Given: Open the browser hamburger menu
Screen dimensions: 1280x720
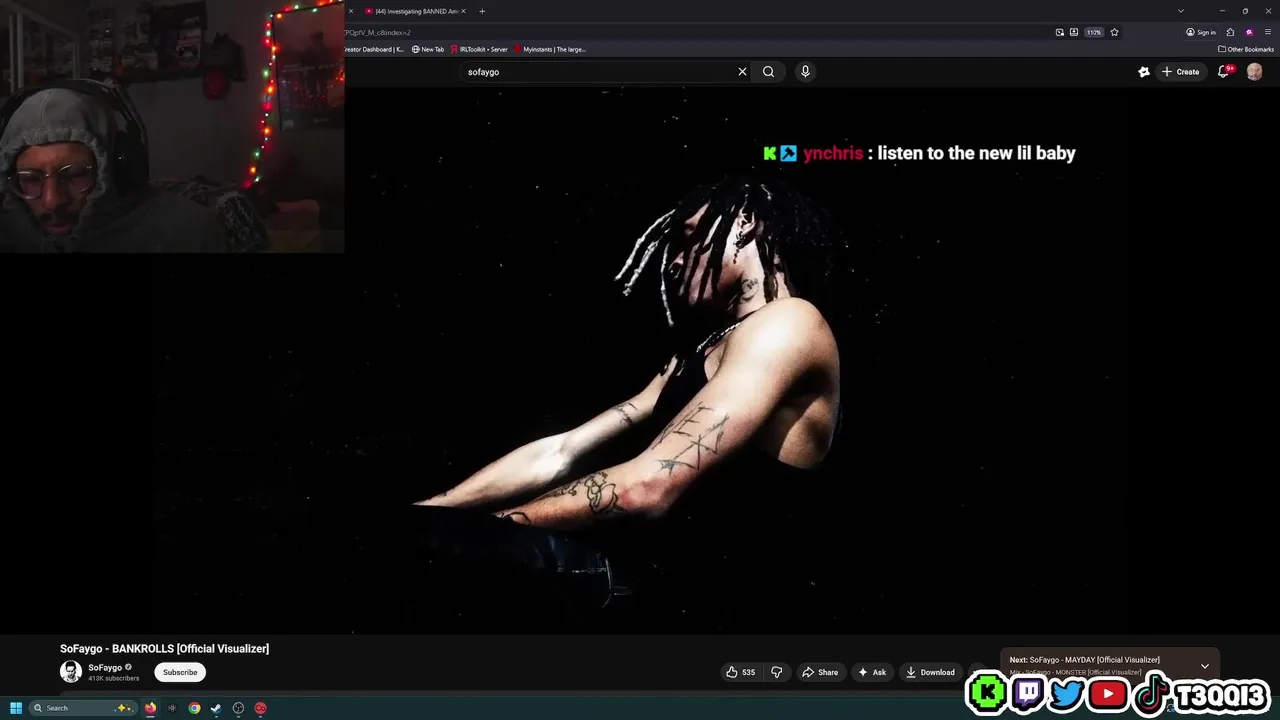Looking at the screenshot, I should point(1268,32).
